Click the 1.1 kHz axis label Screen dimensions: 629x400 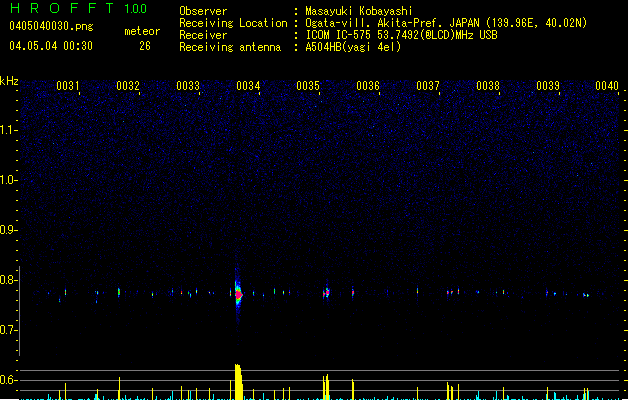tap(8, 130)
